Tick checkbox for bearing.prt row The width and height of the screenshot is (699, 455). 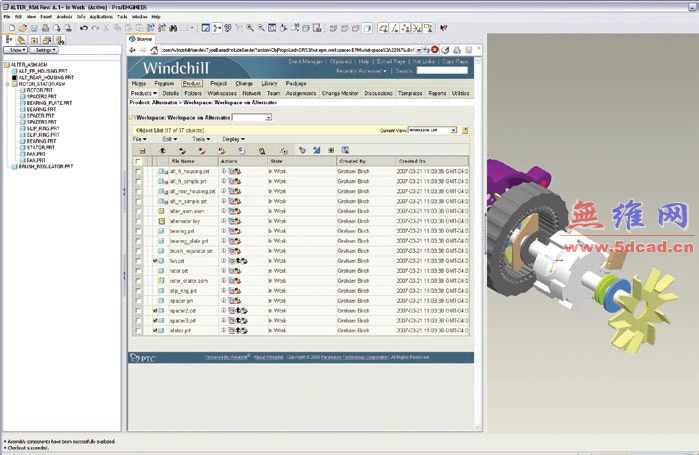point(138,231)
